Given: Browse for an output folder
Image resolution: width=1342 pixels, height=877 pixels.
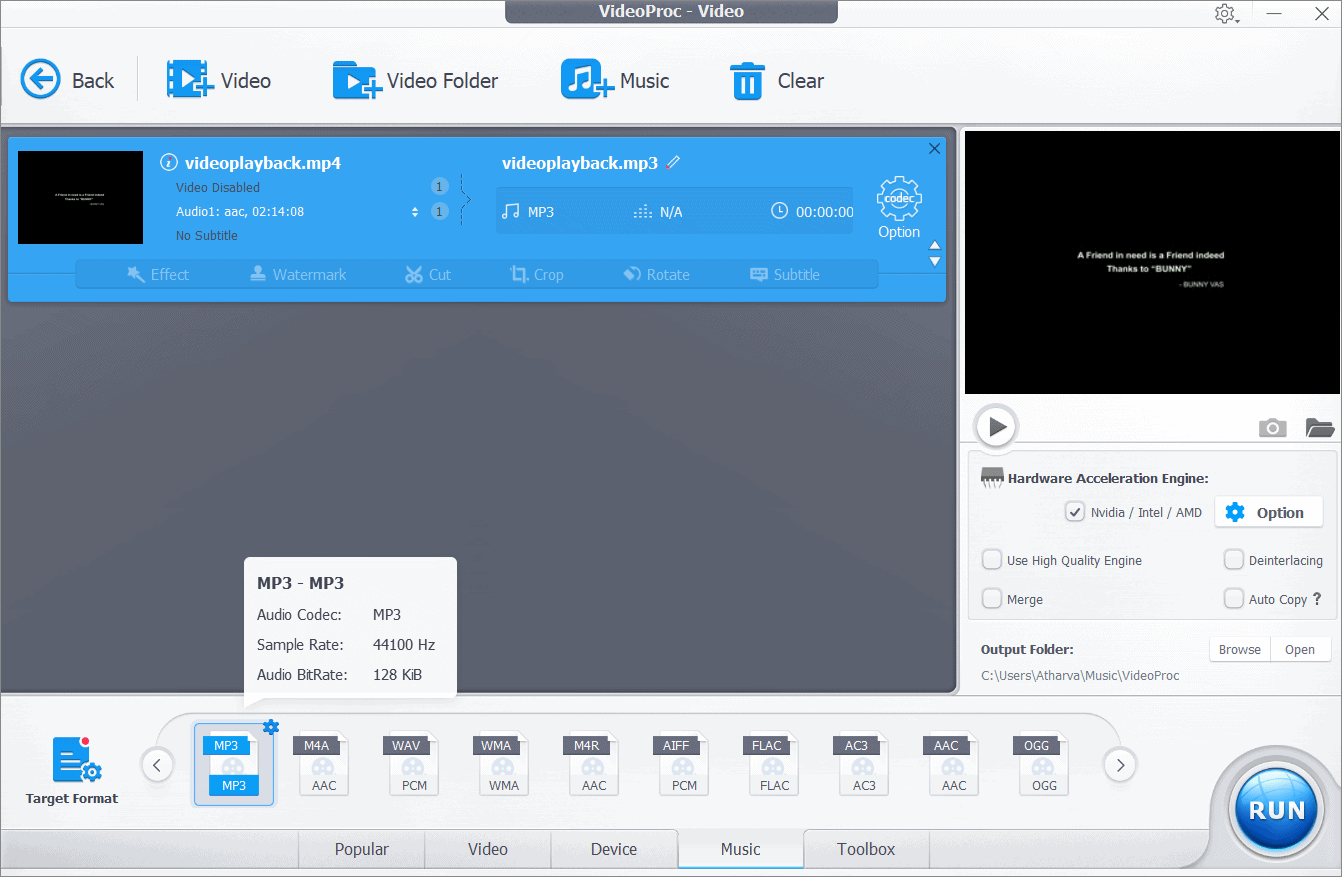Looking at the screenshot, I should (1240, 649).
